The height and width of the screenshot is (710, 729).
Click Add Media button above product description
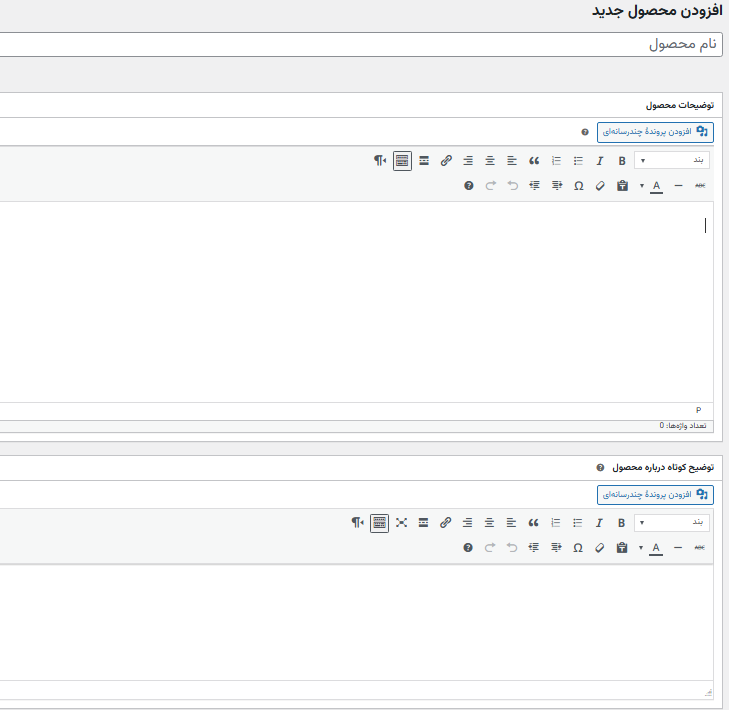click(655, 132)
